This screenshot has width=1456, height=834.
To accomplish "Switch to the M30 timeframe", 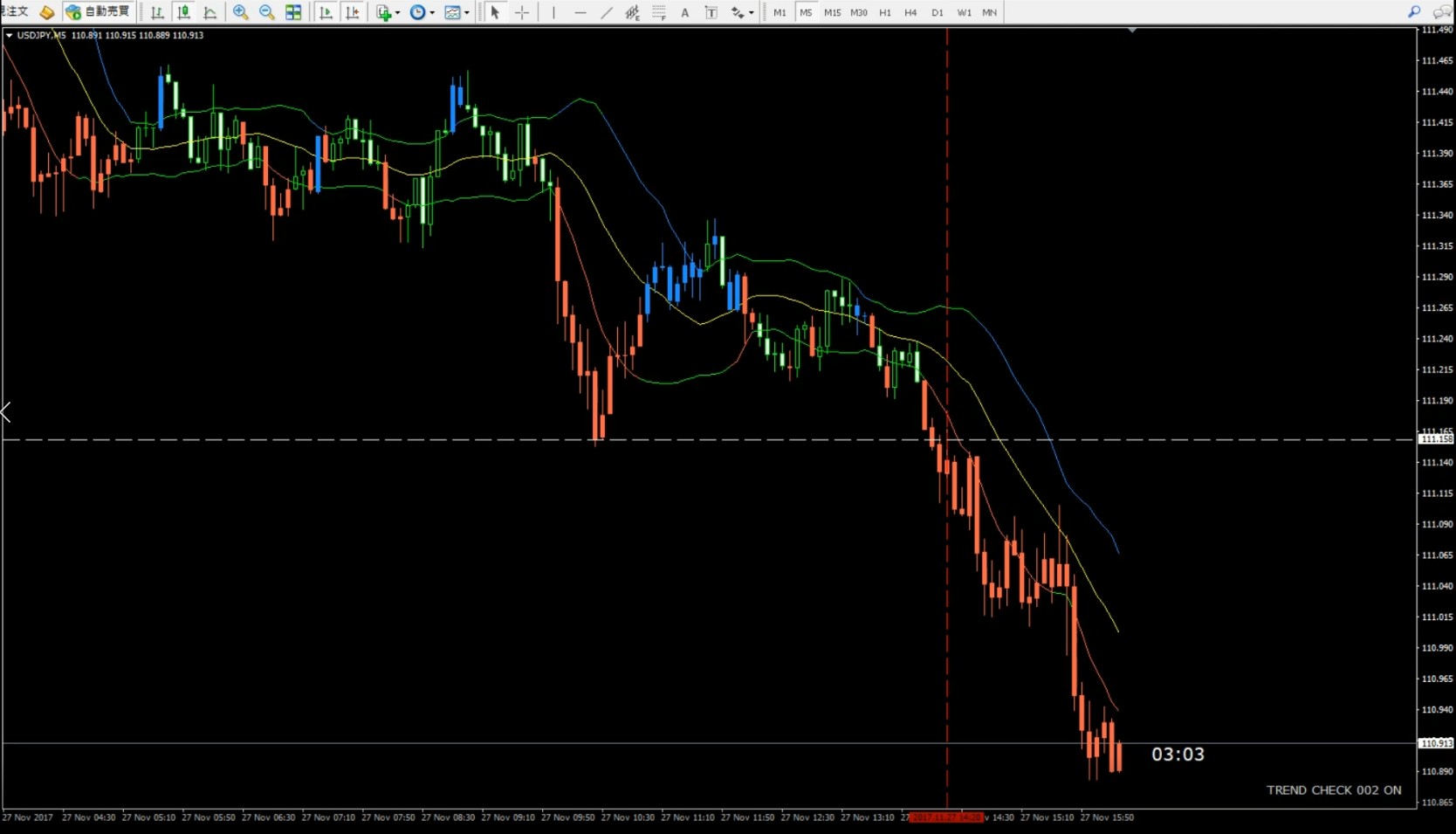I will point(859,12).
